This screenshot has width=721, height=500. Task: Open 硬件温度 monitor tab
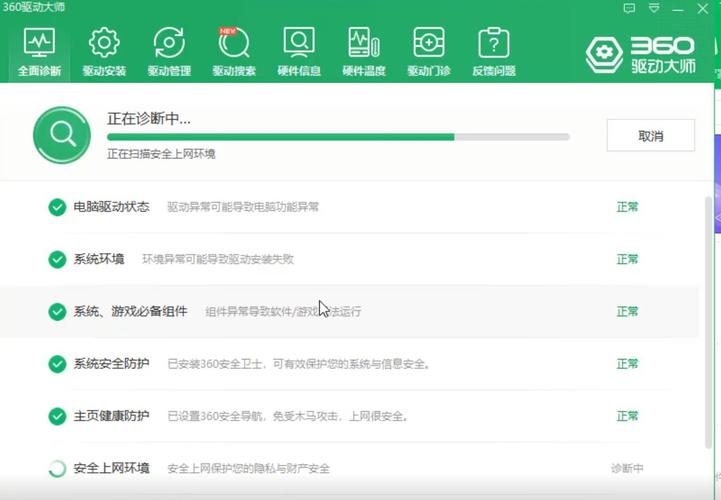tap(364, 52)
